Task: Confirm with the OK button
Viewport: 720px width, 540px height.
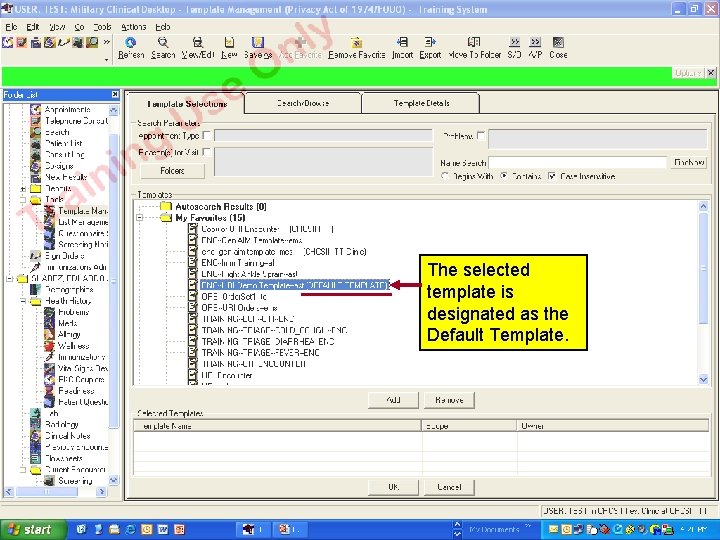Action: (x=393, y=487)
